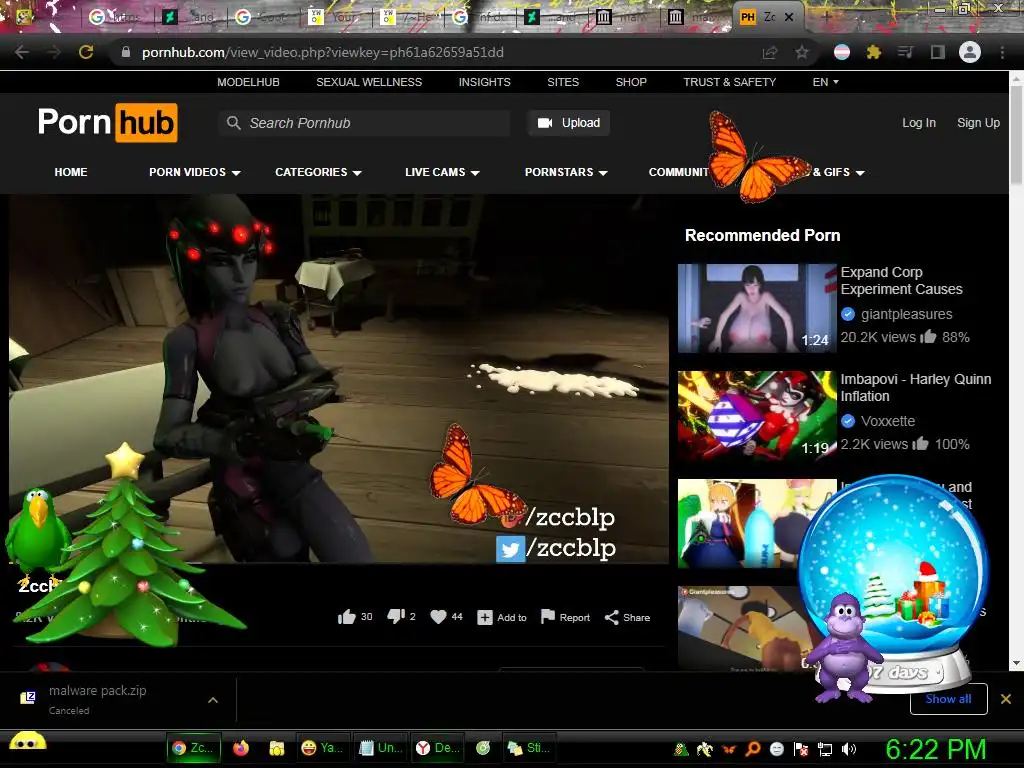Open the browser extensions puzzle icon

[x=874, y=52]
